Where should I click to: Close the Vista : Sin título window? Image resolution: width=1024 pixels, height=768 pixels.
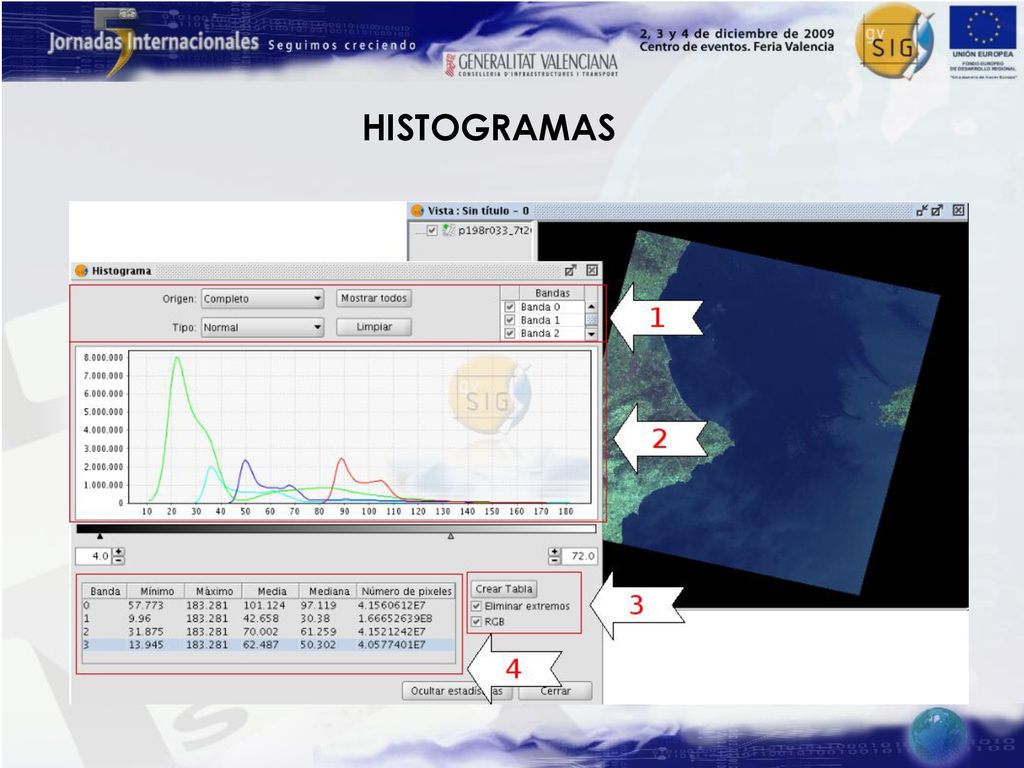958,210
